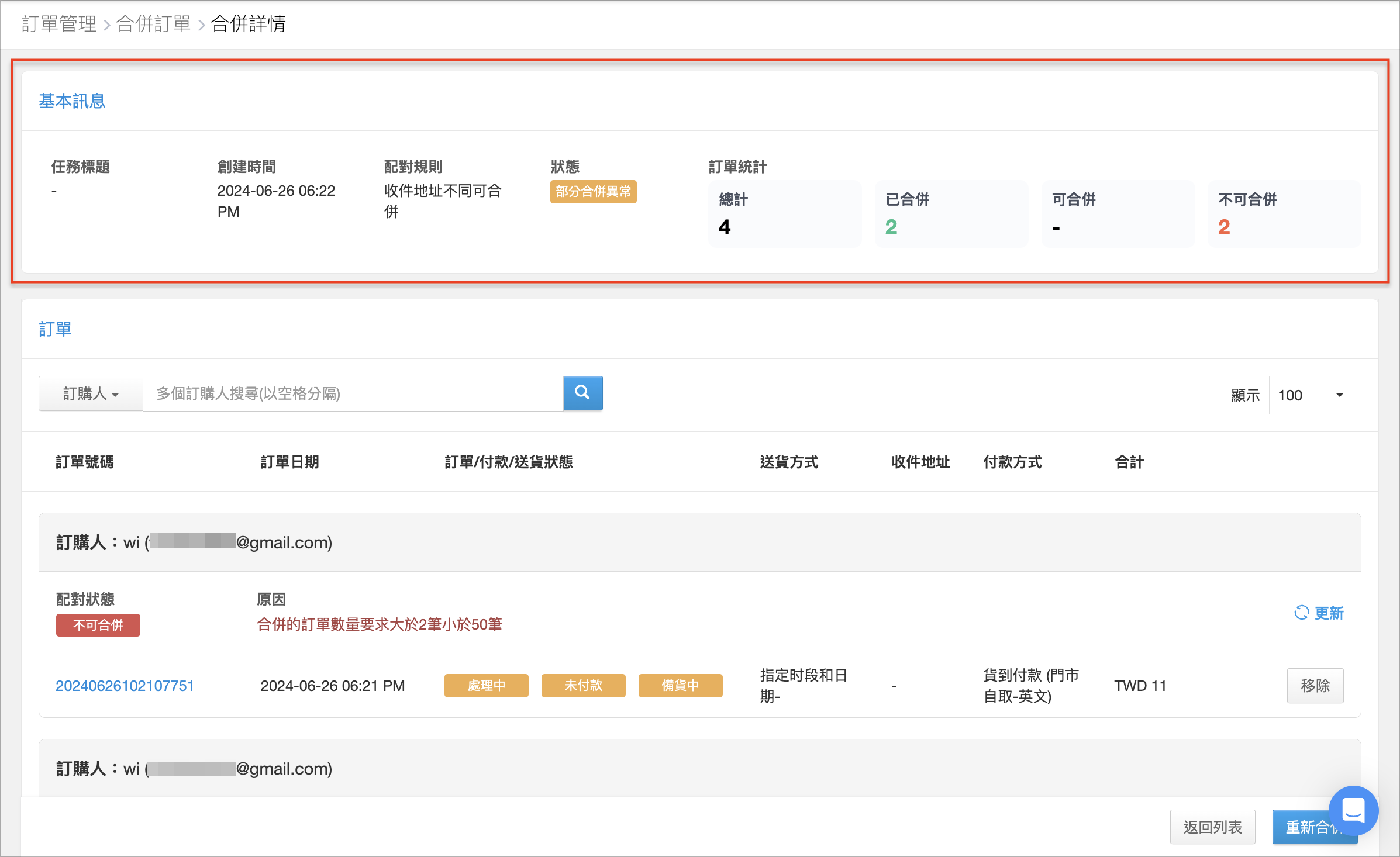Click the 訂單/付款/送貨狀態 column header
Screen dimensions: 1400x857
pos(509,462)
